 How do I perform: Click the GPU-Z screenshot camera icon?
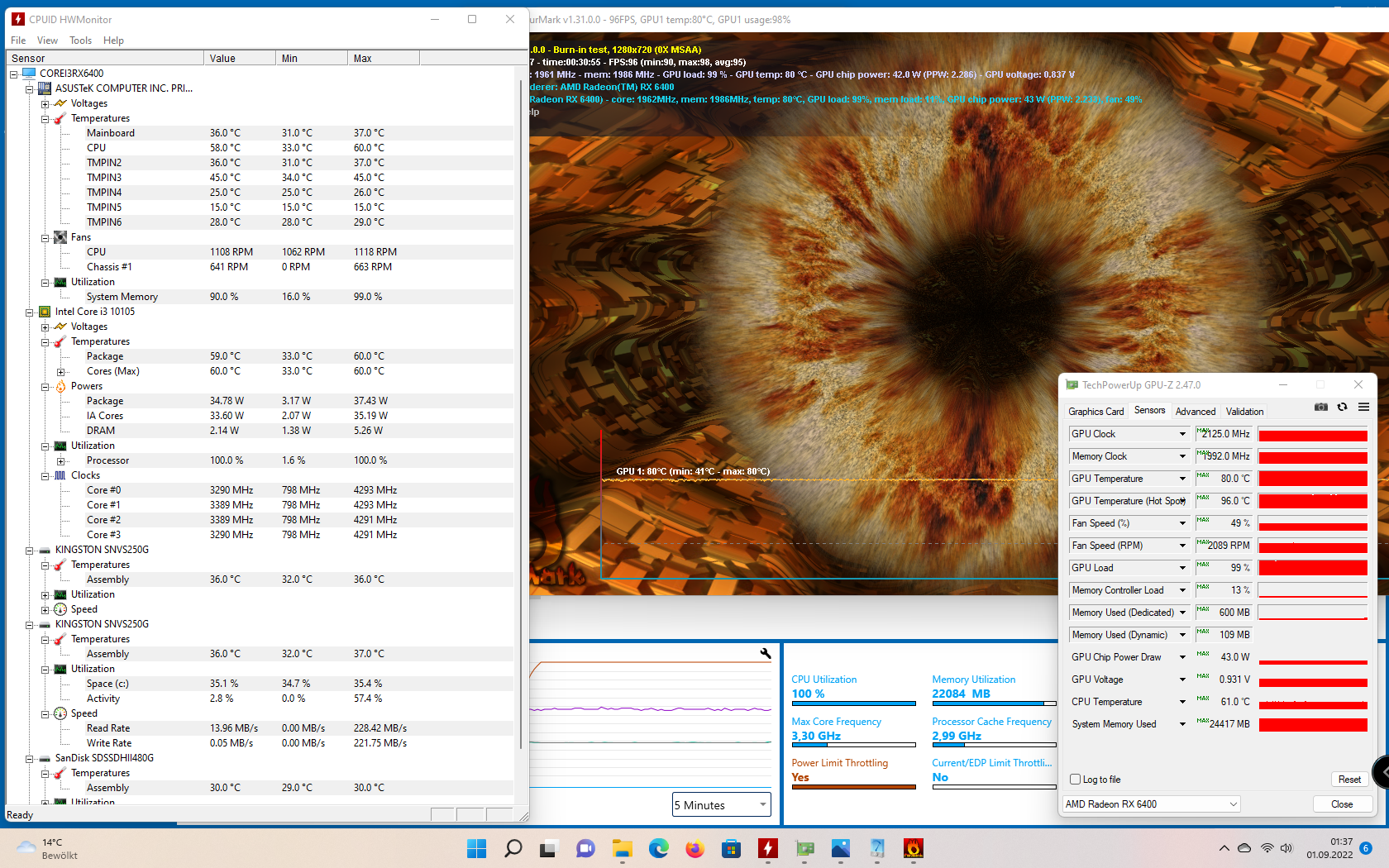pyautogui.click(x=1320, y=407)
